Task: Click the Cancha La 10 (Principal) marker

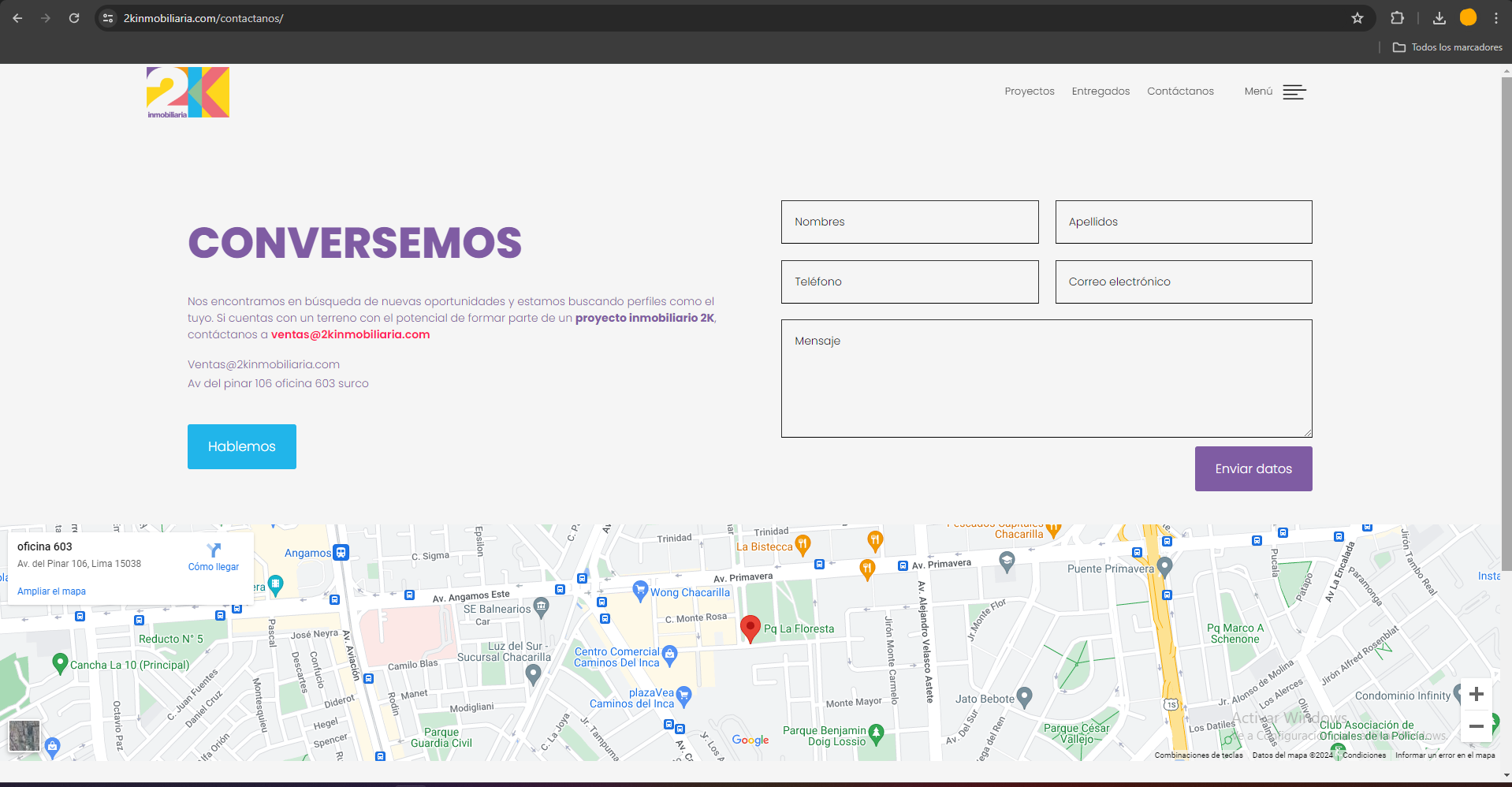Action: point(60,662)
